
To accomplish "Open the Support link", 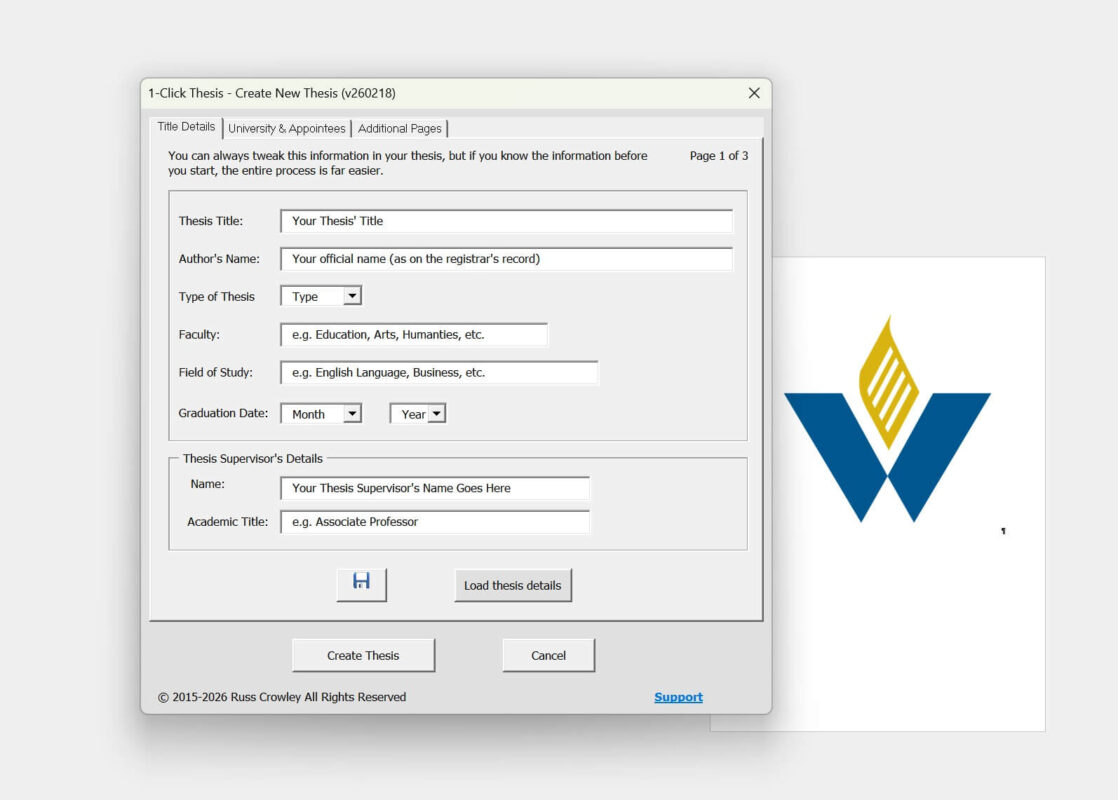I will point(678,697).
